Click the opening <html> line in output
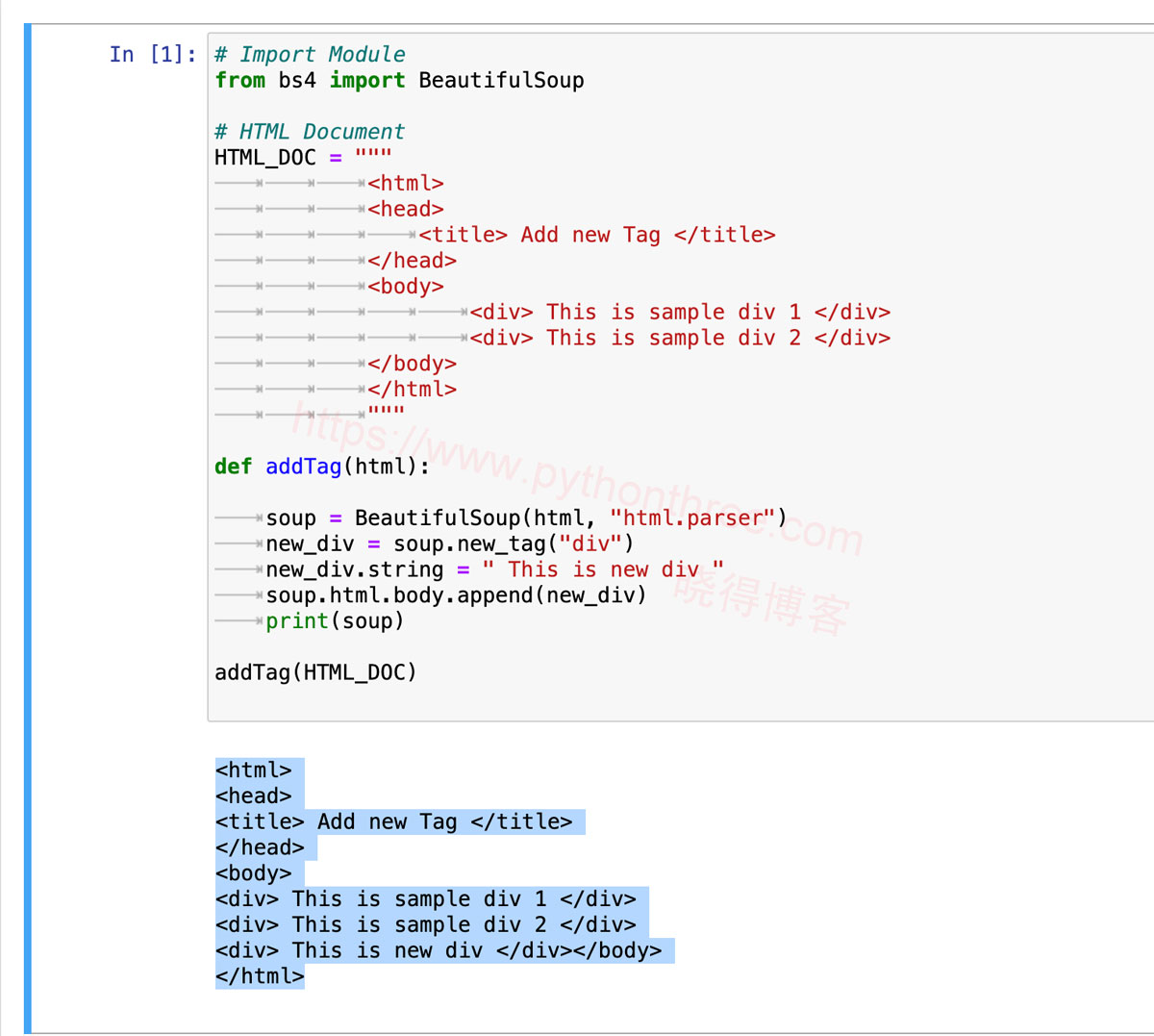The height and width of the screenshot is (1036, 1154). [254, 771]
